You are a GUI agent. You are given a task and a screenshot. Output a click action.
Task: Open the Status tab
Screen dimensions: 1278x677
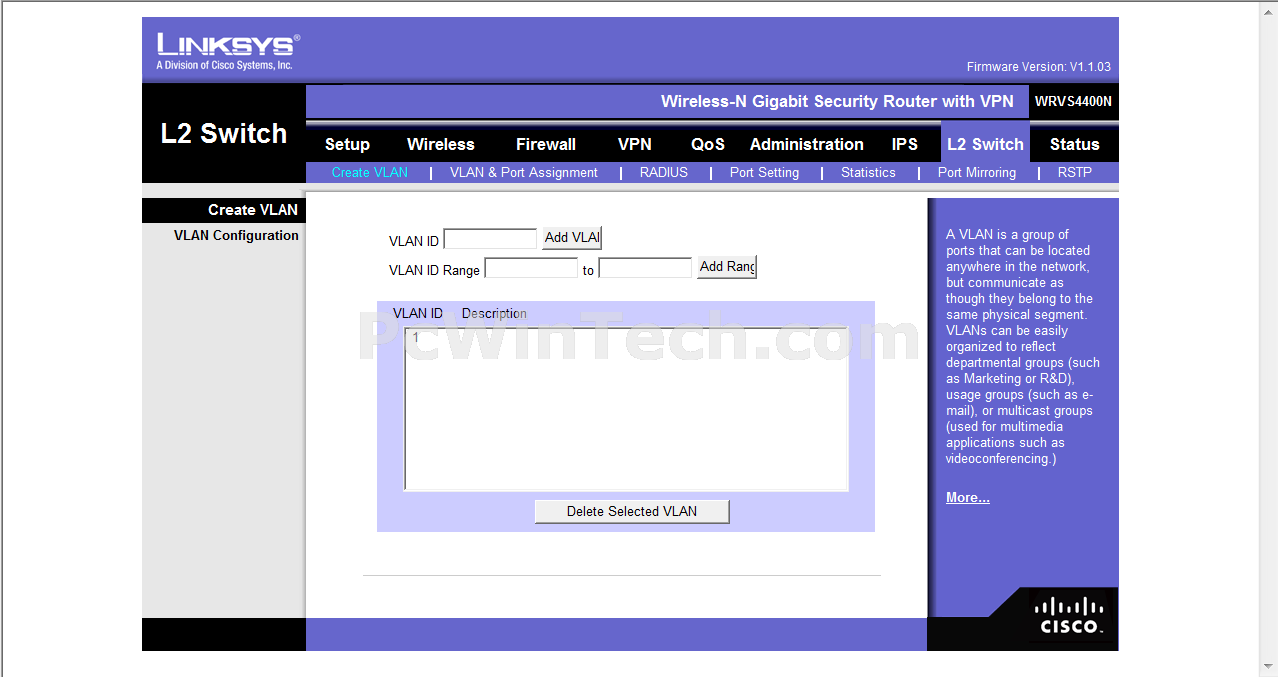coord(1075,144)
